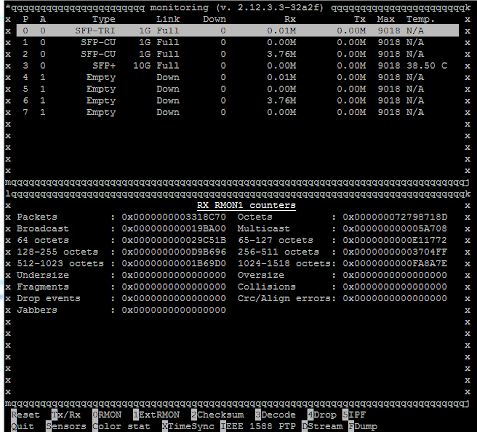Click the Temp. column header

(421, 19)
